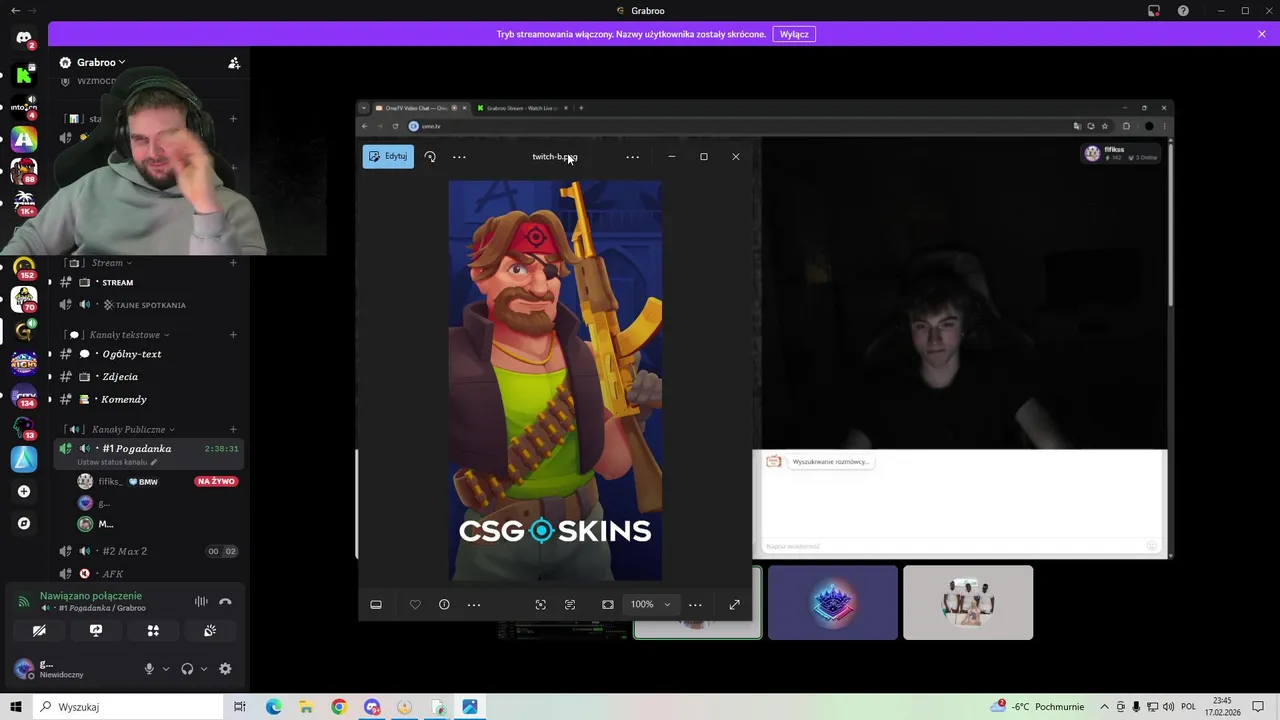Open Windows Start menu
1280x720 pixels.
16,707
